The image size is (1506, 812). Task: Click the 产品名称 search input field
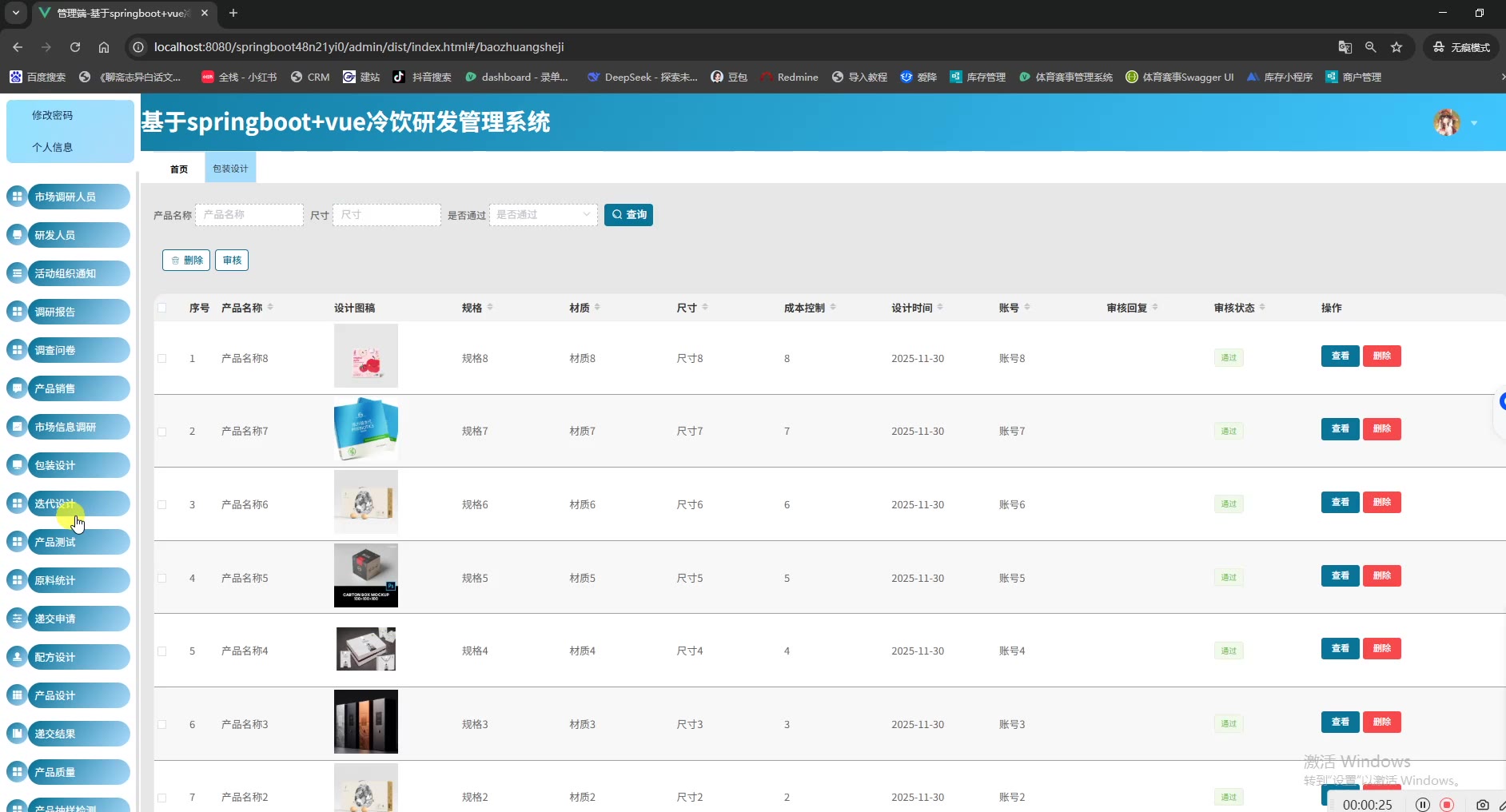[249, 214]
